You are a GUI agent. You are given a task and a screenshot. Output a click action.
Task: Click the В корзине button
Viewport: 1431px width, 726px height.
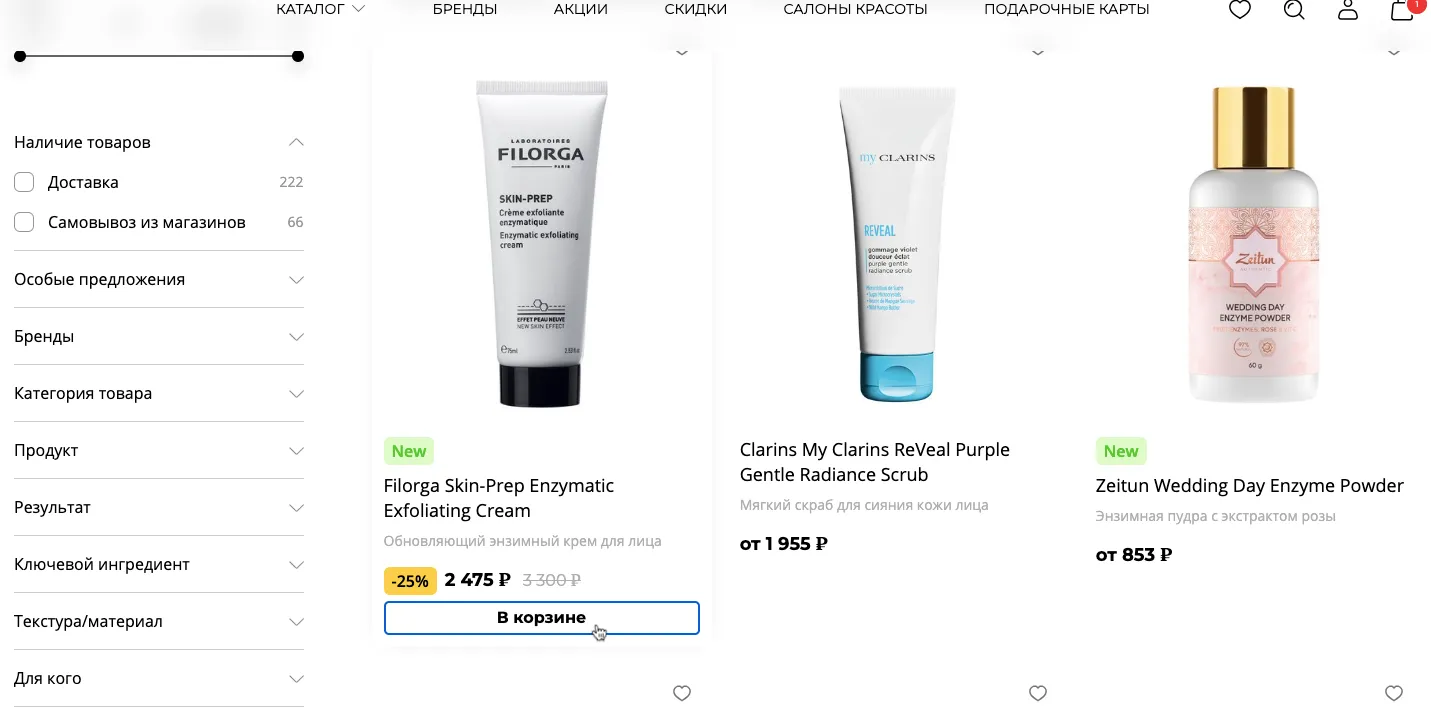[x=542, y=618]
